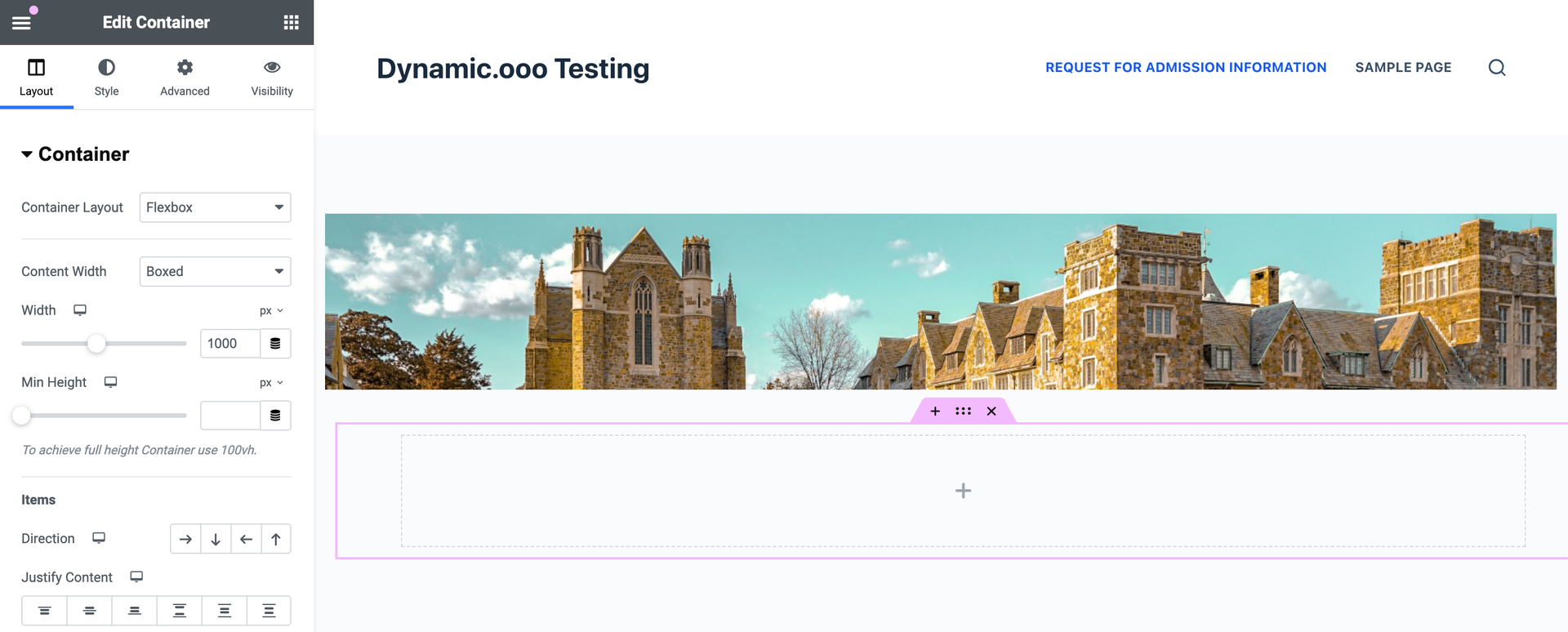Click the Min Height dynamic tags icon
1568x632 pixels.
pyautogui.click(x=275, y=416)
